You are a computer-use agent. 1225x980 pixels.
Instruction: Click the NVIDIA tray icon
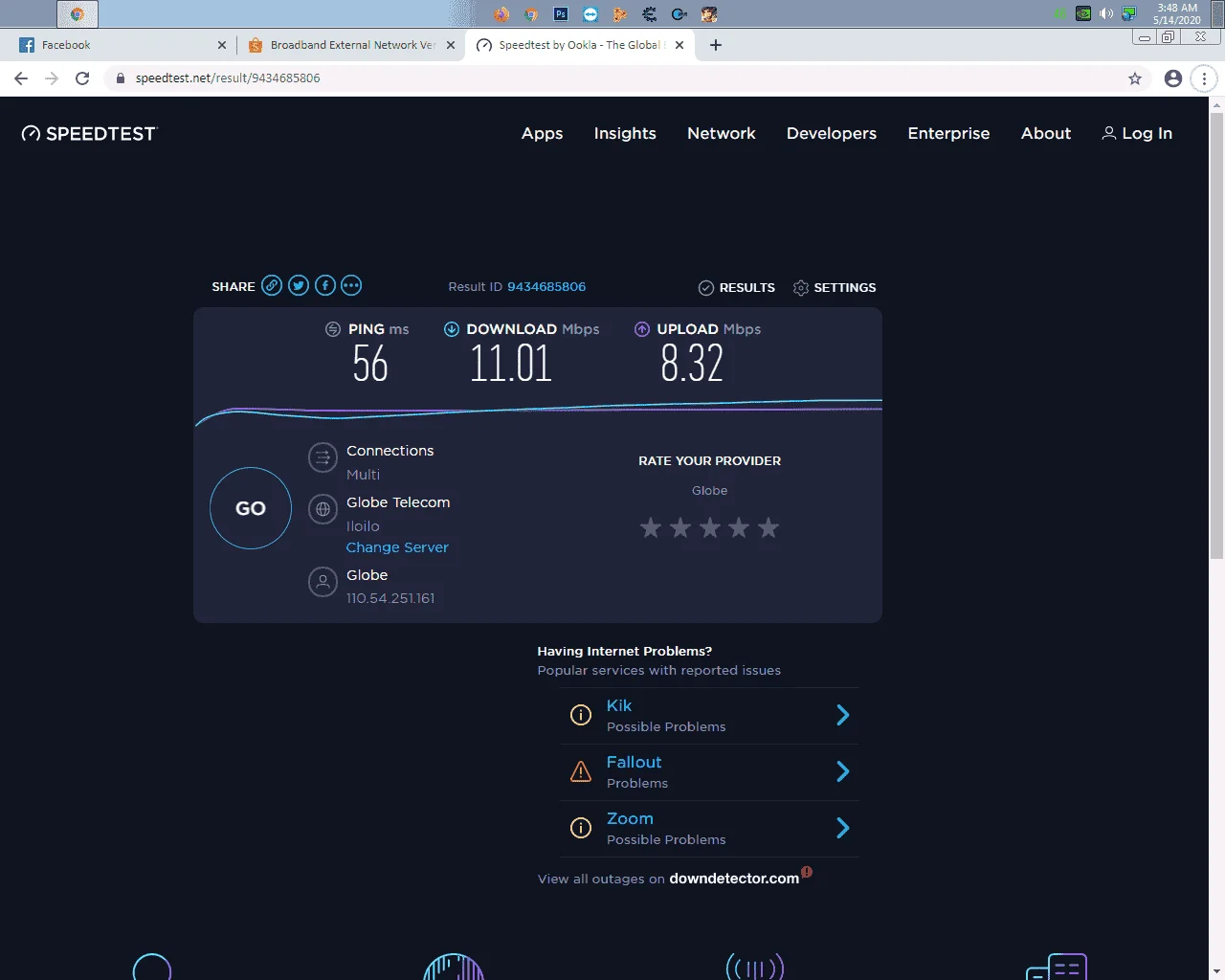click(1083, 13)
